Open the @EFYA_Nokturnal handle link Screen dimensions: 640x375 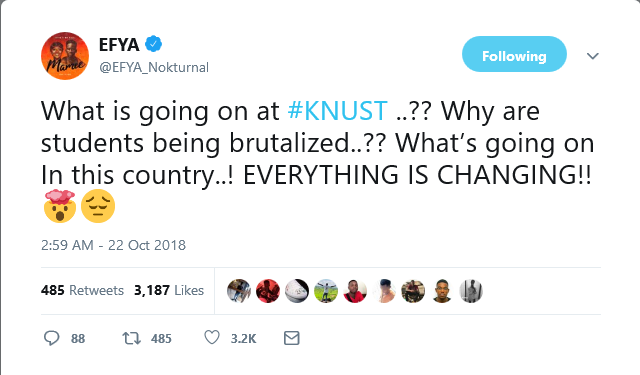tap(154, 67)
